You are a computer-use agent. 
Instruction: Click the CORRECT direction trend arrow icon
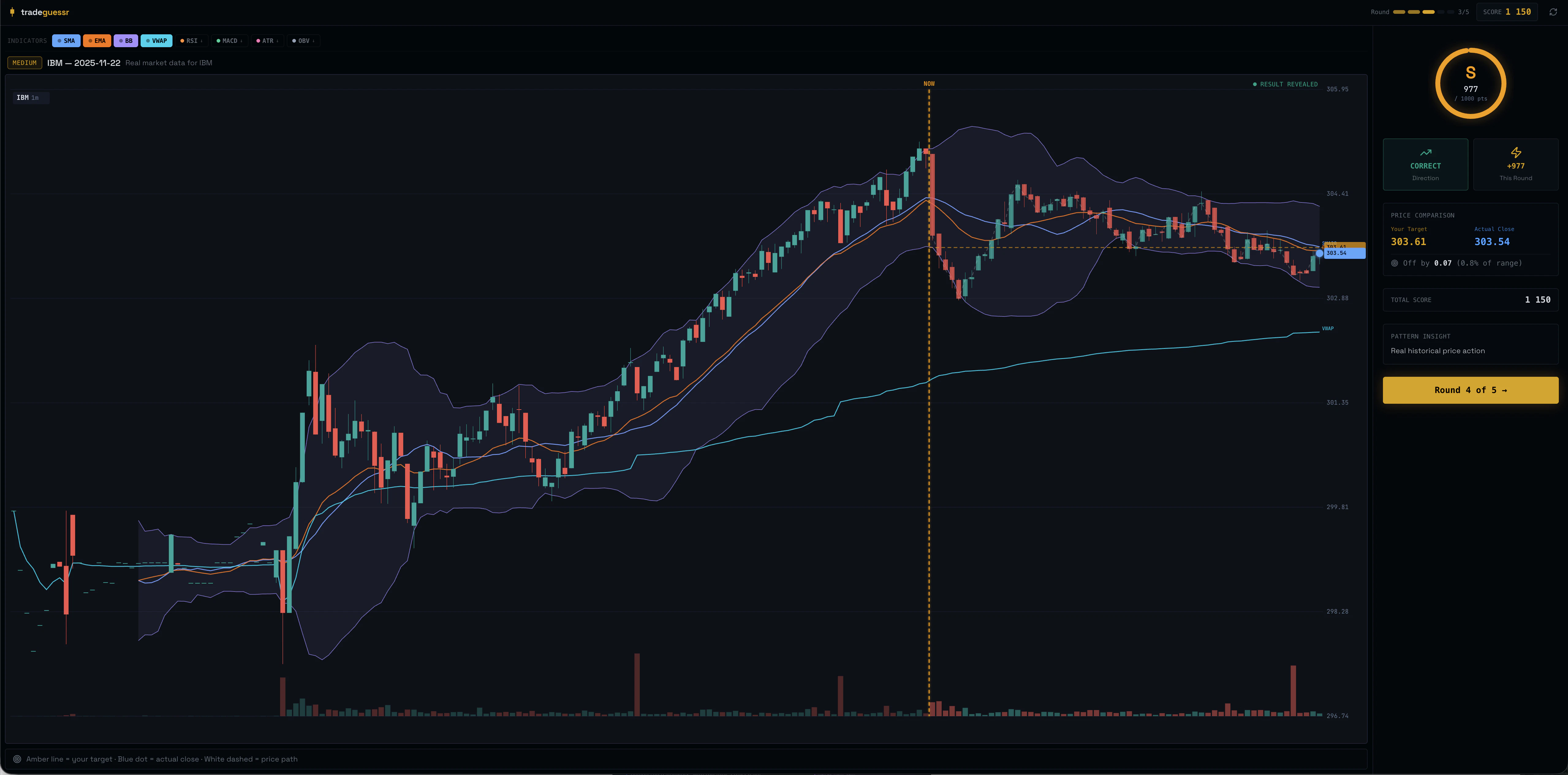tap(1426, 152)
